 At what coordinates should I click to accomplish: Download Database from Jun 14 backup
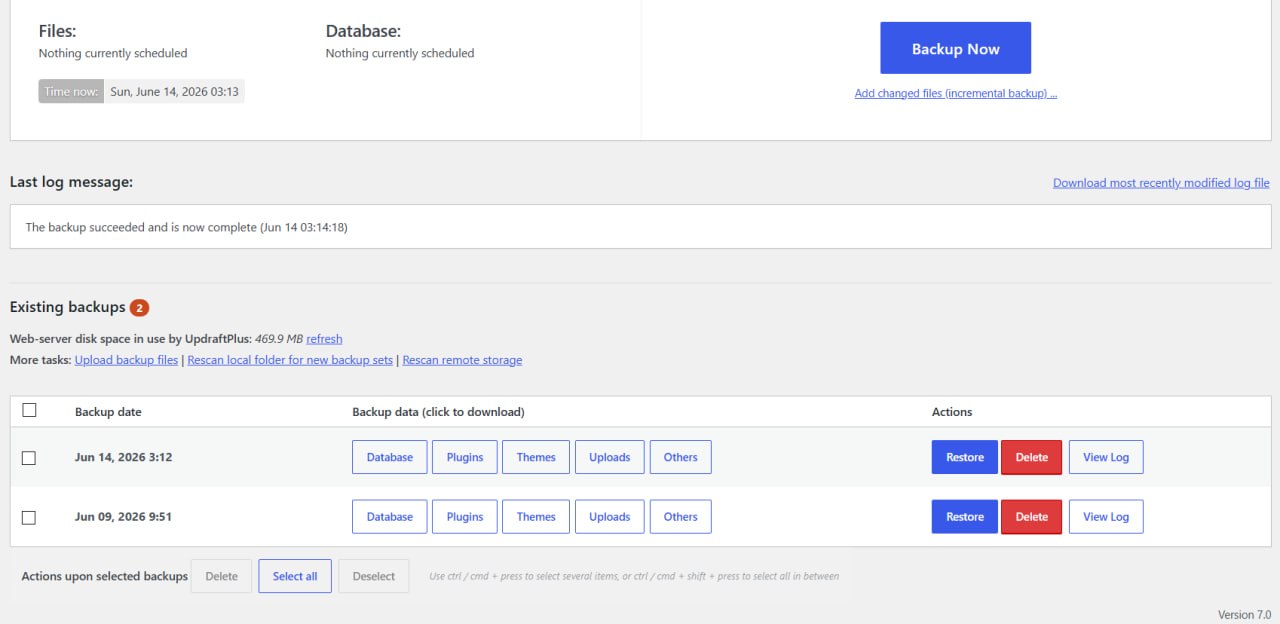point(389,457)
